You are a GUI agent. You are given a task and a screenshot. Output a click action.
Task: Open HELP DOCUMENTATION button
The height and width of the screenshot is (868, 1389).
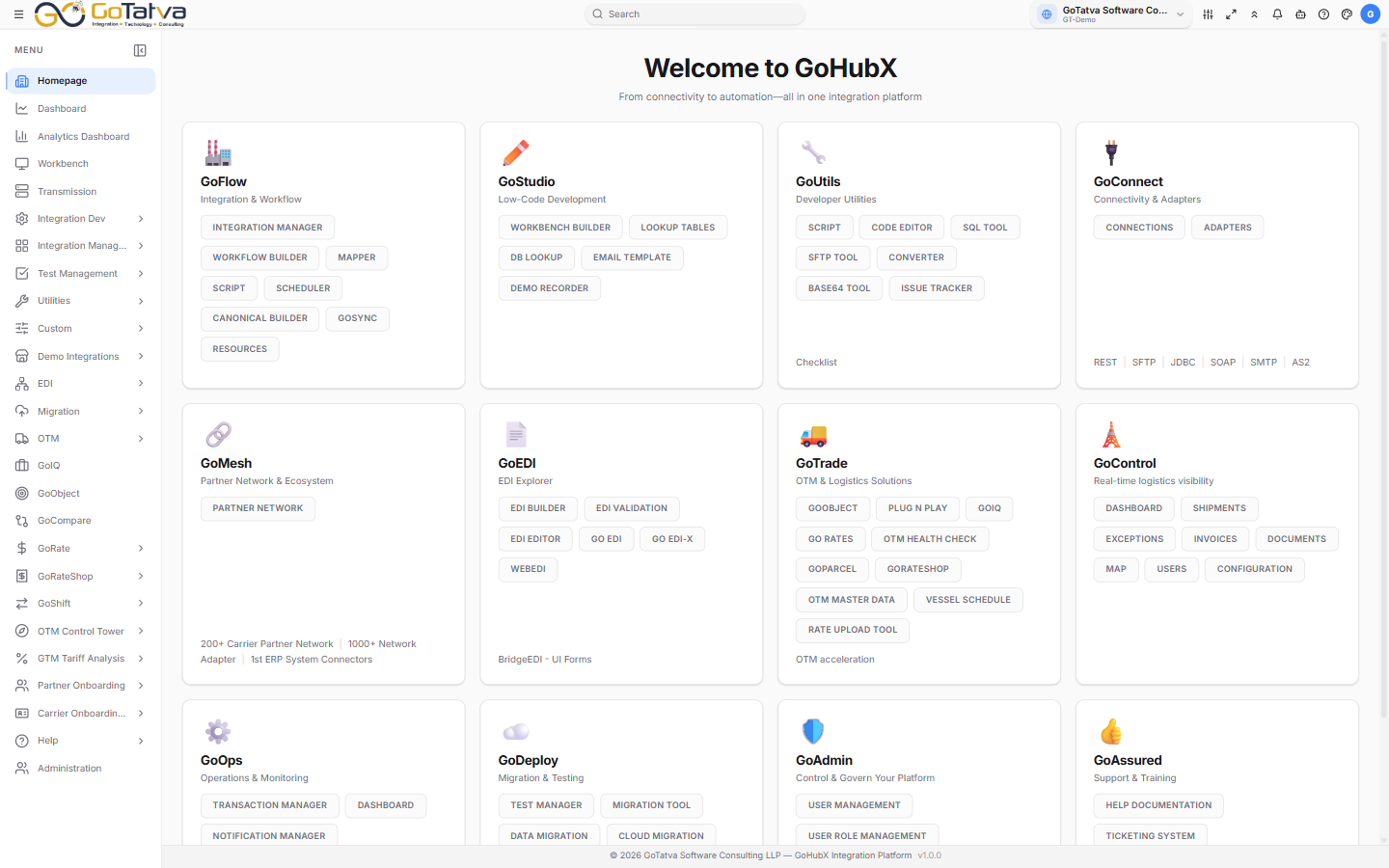click(1158, 805)
